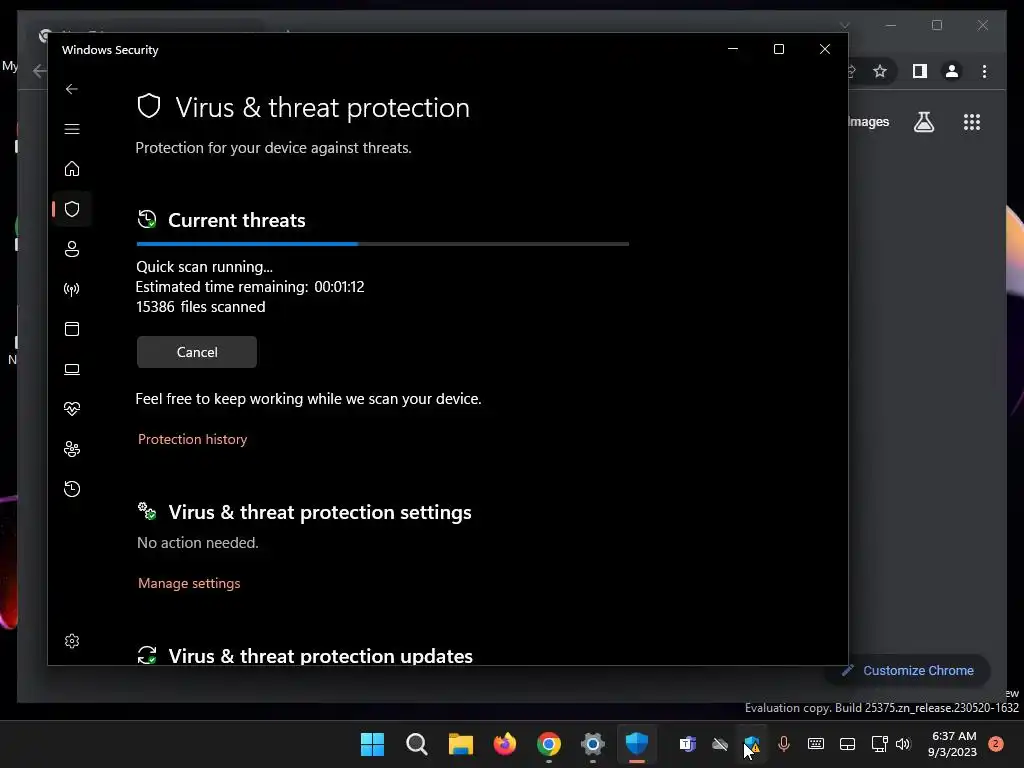The width and height of the screenshot is (1024, 768).
Task: Click the '15386 files scanned' text
Action: [x=200, y=307]
